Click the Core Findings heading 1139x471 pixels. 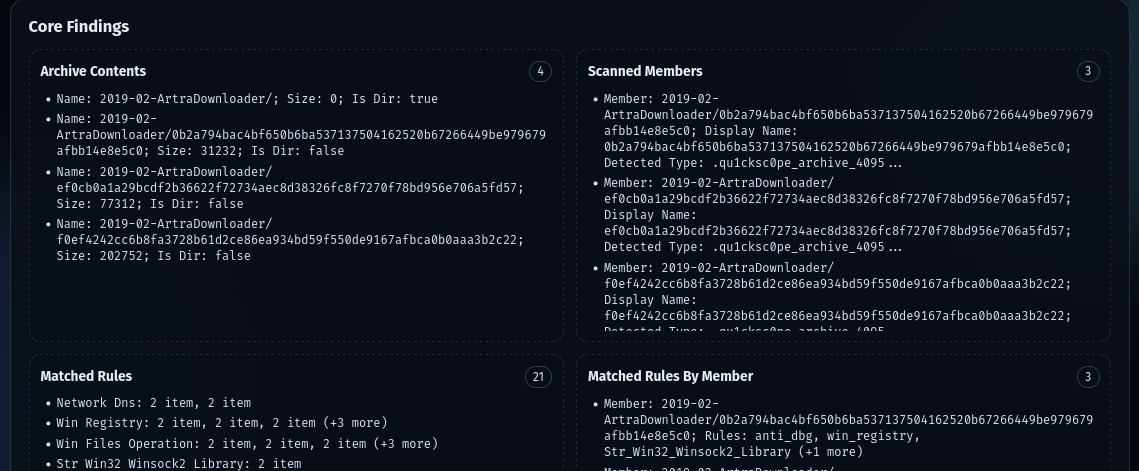tap(78, 27)
